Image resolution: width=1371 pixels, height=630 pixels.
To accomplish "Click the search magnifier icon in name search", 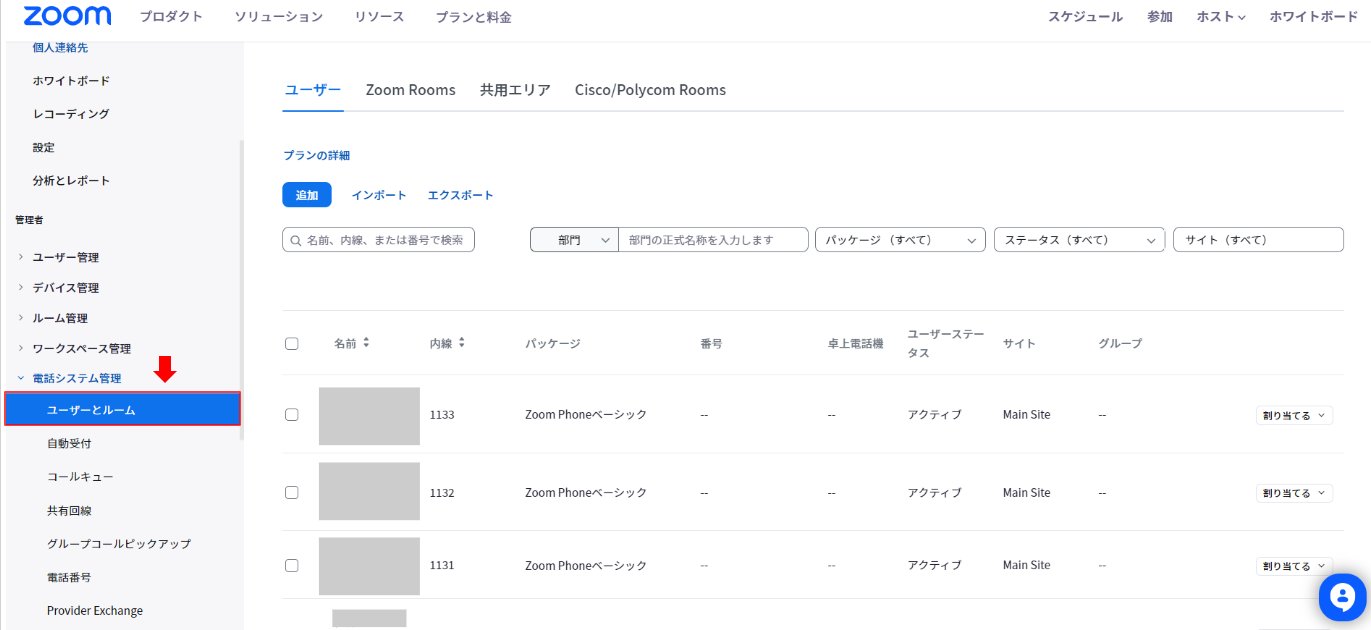I will coord(296,240).
